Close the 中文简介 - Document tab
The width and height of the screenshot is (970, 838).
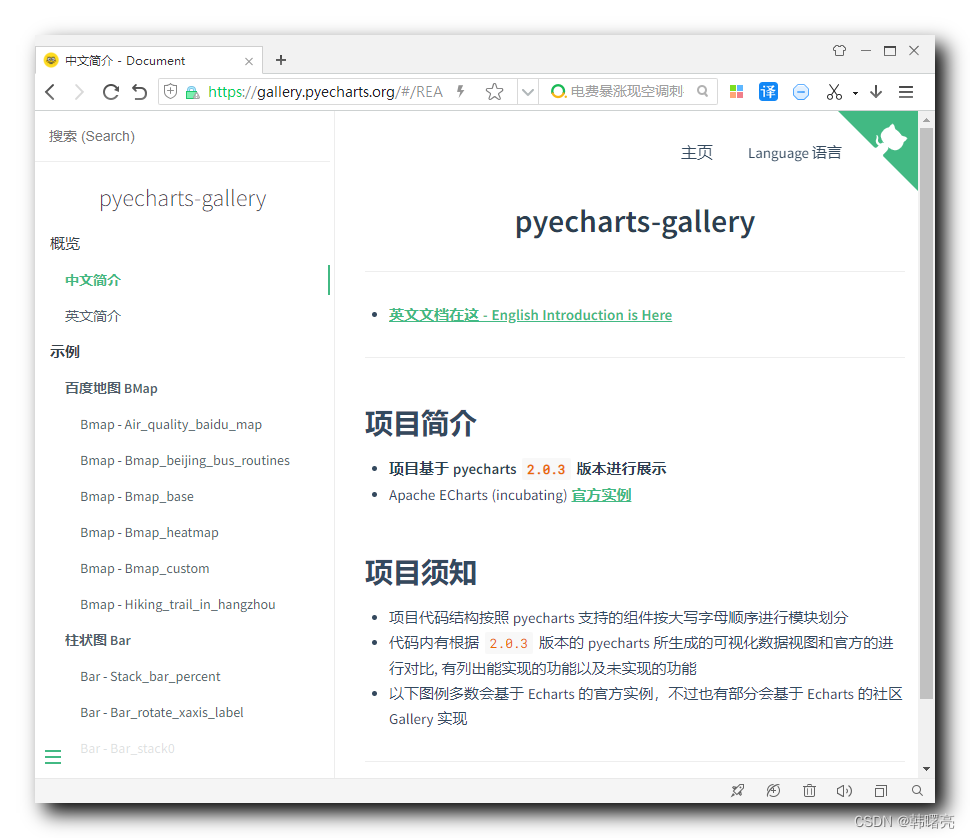pos(249,61)
